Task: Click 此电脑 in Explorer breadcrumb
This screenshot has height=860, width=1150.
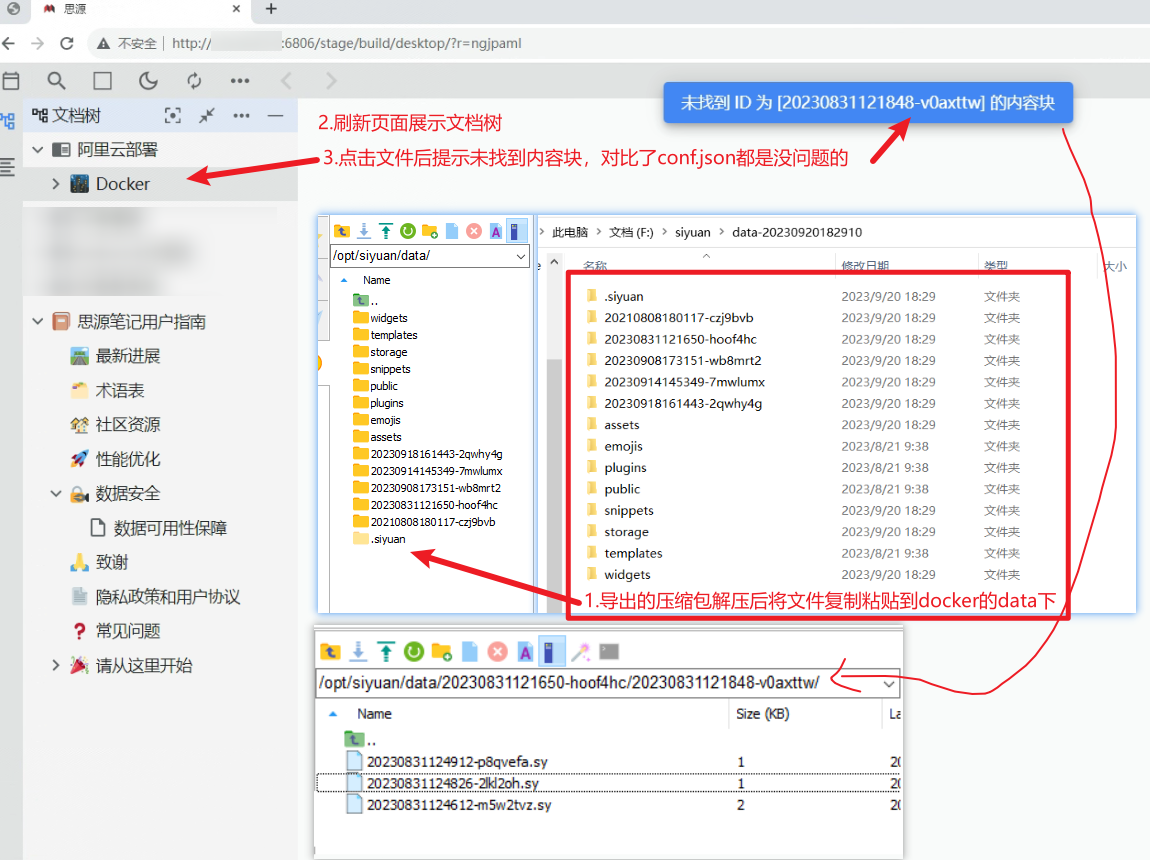Action: [570, 232]
